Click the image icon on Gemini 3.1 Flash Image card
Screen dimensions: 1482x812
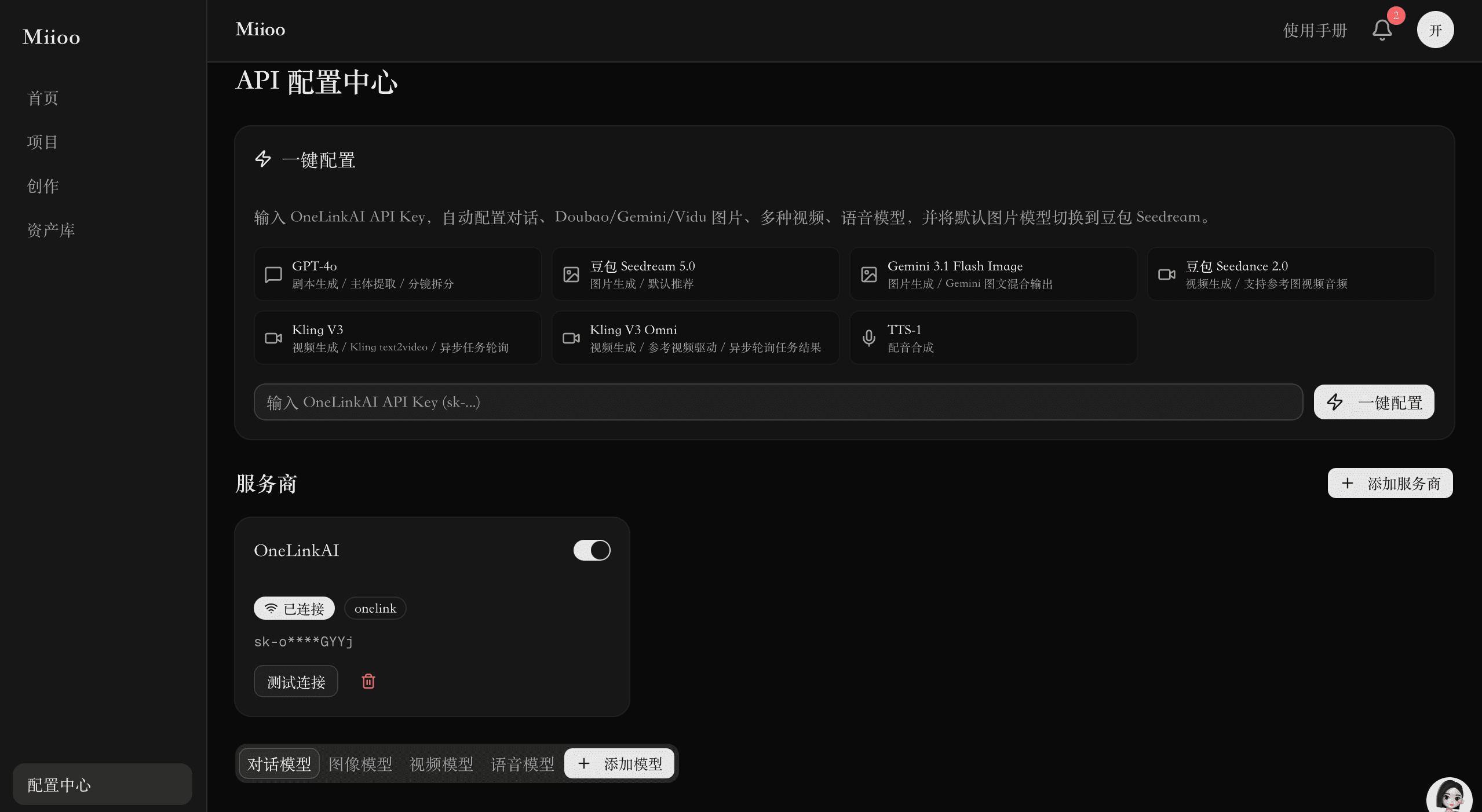(x=869, y=275)
